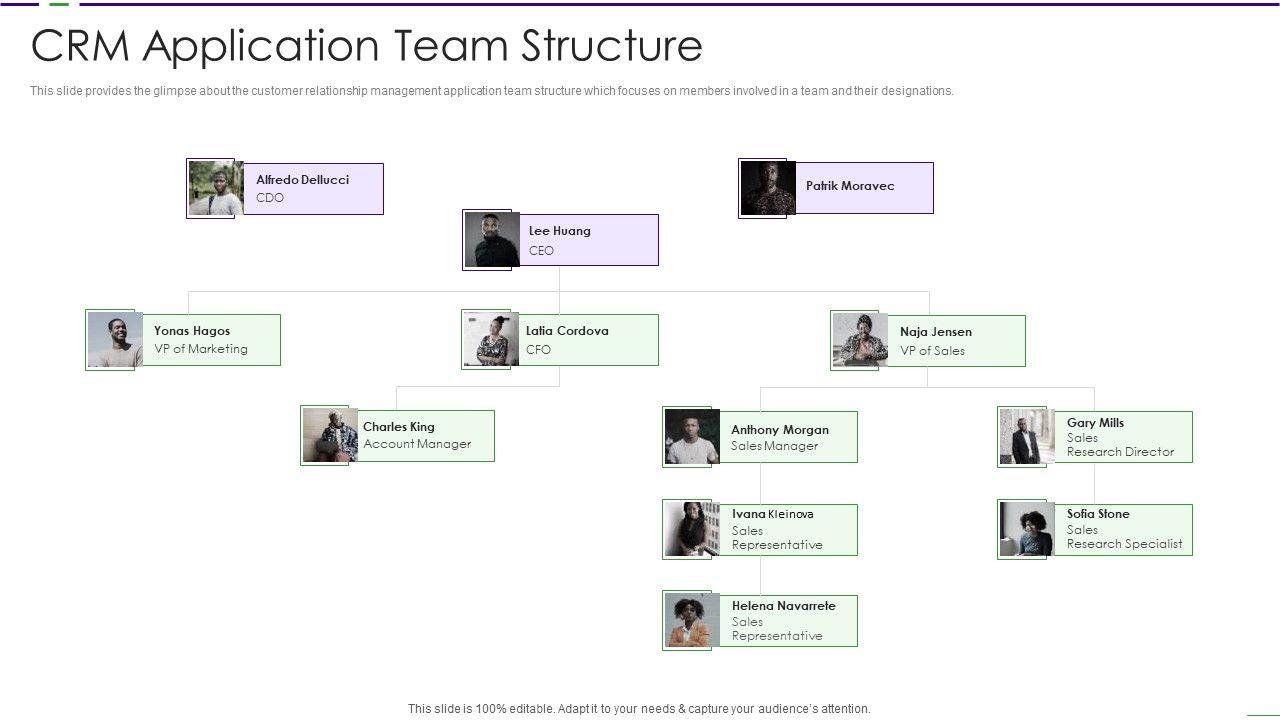The height and width of the screenshot is (720, 1280).
Task: Click Ivana Kleinova's profile photo
Action: tap(692, 529)
